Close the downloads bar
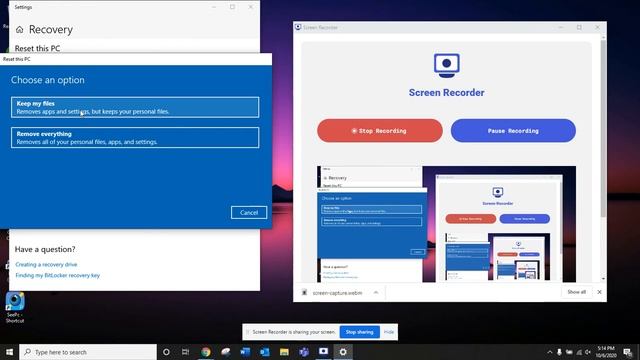The width and height of the screenshot is (640, 360). click(599, 292)
